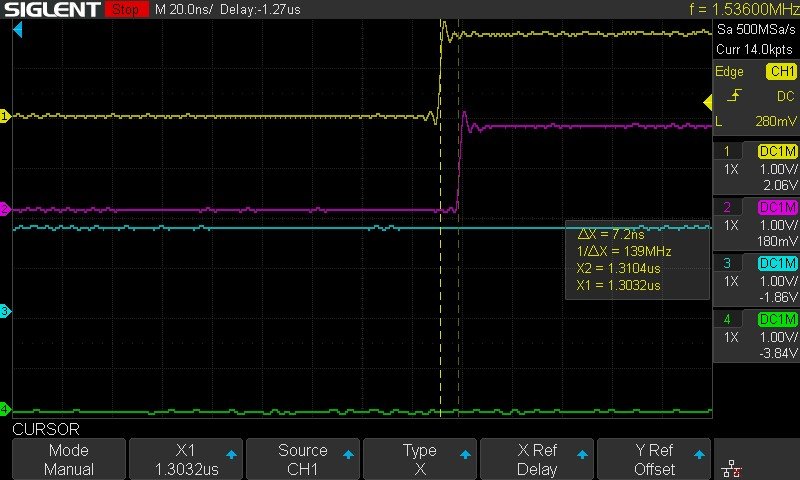Click the channel 1 offset 2.06V value
This screenshot has height=480, width=800.
[x=780, y=185]
